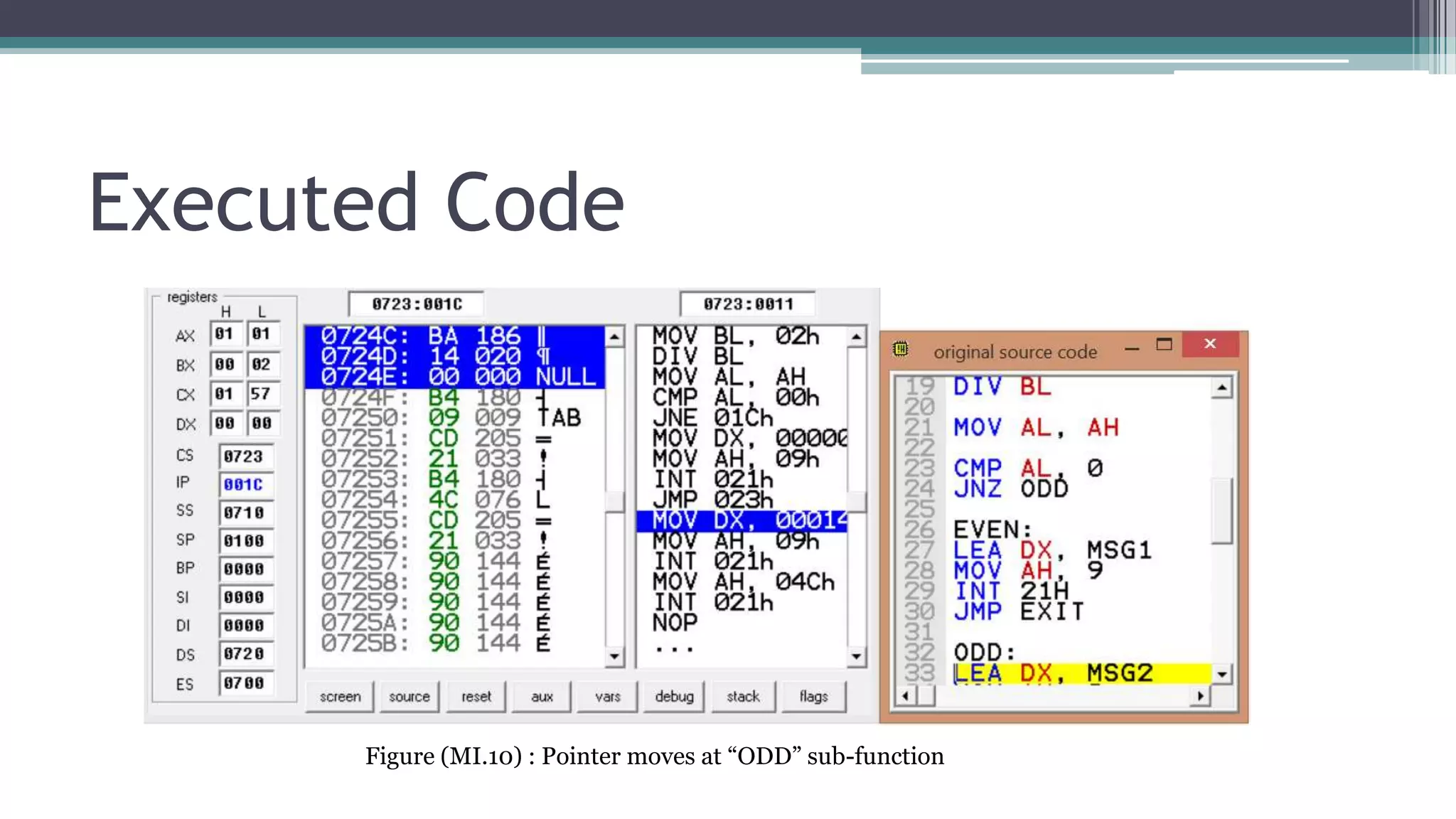Select highlighted line MOV DX, 00014
1456x819 pixels.
pyautogui.click(x=742, y=520)
